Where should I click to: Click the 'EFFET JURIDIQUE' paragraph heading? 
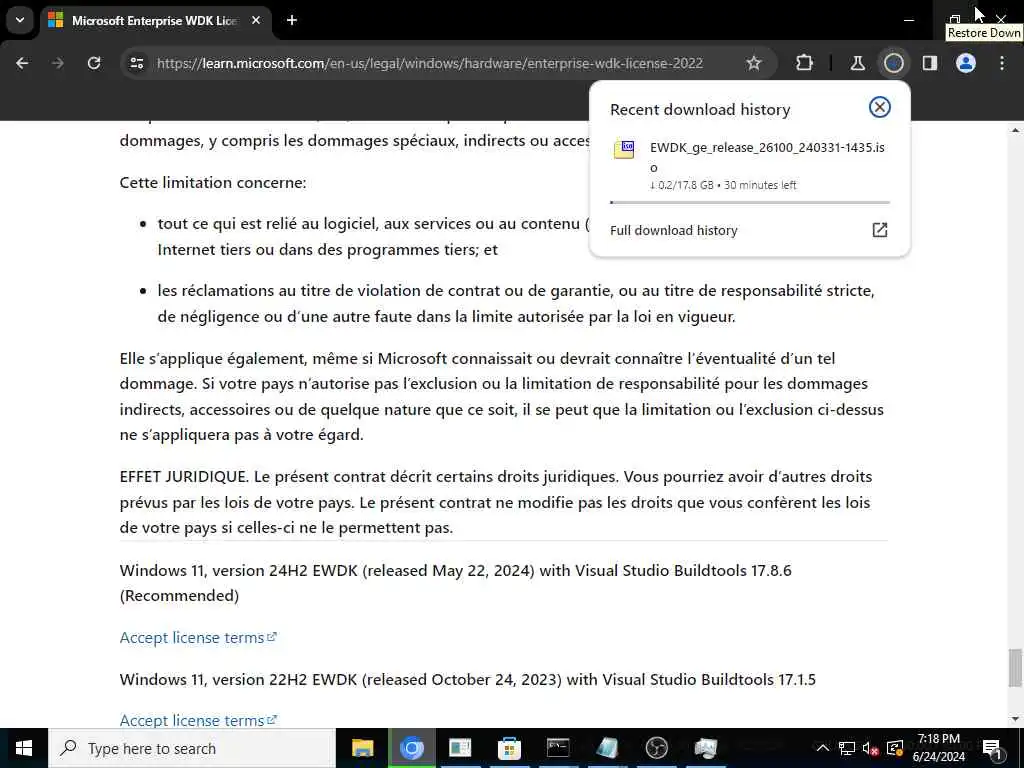184,477
